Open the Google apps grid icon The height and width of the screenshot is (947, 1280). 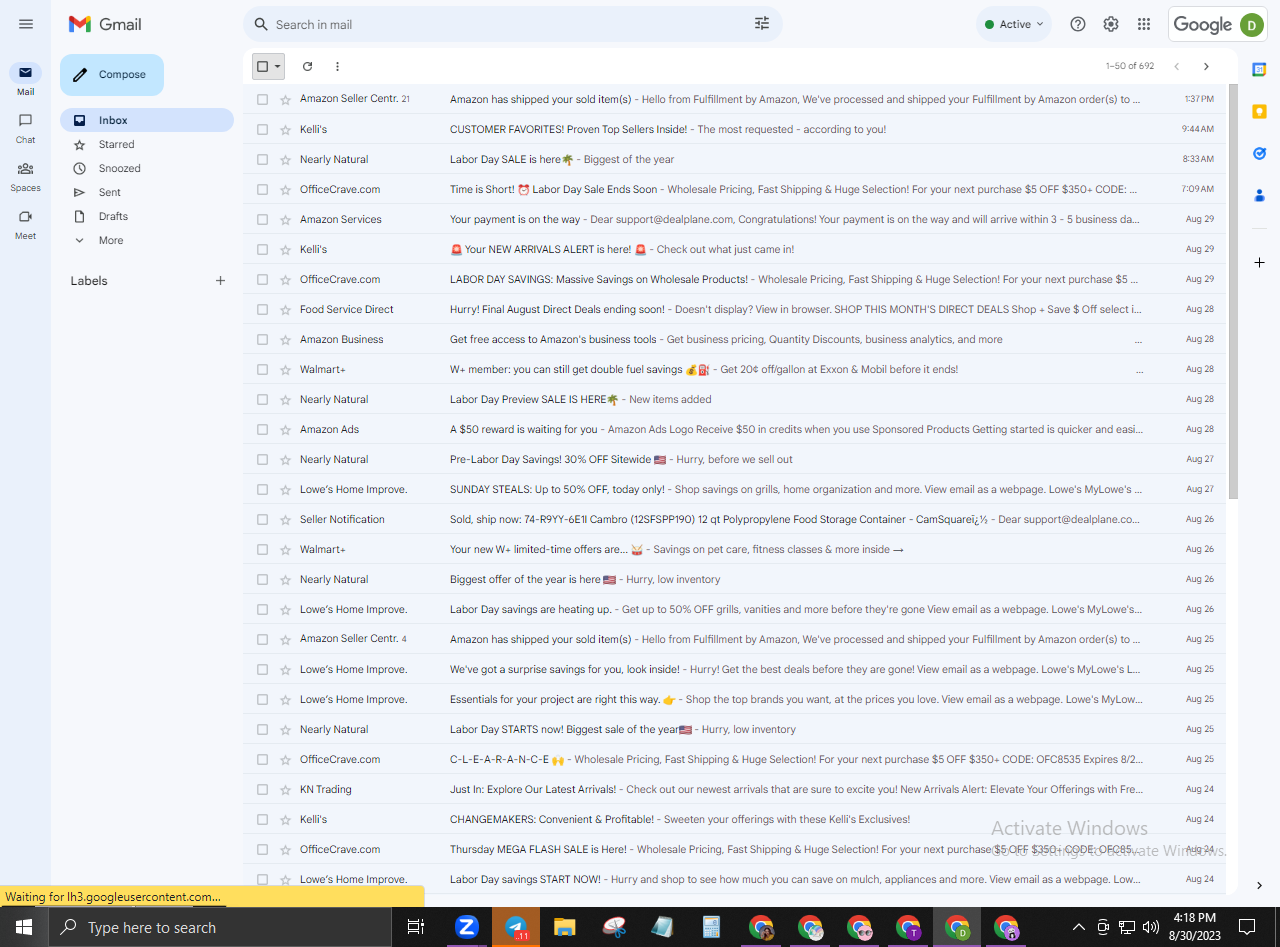(x=1144, y=24)
